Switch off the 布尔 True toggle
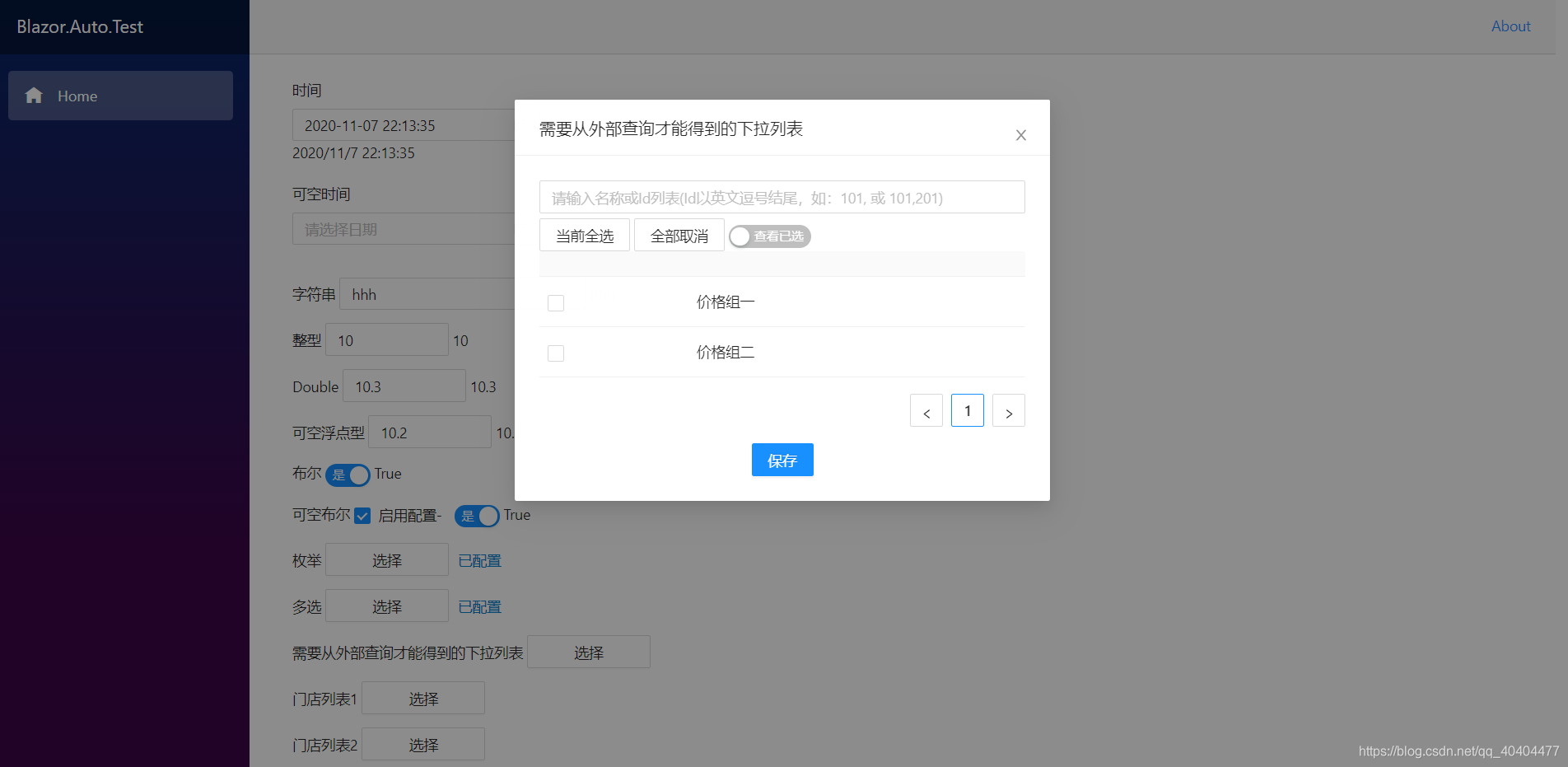The image size is (1568, 767). [348, 475]
